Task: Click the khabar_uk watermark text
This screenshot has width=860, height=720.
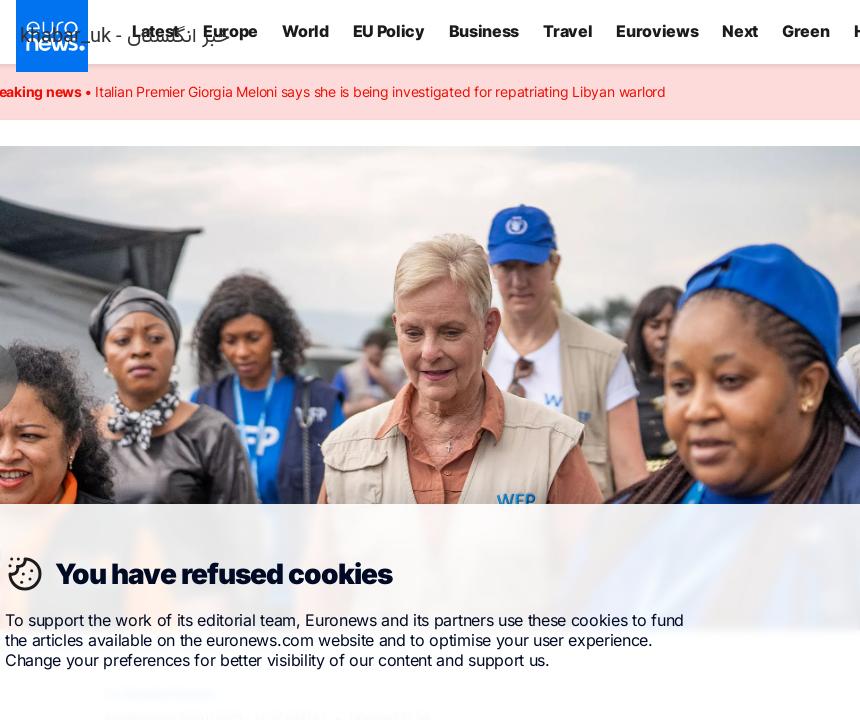Action: [125, 36]
